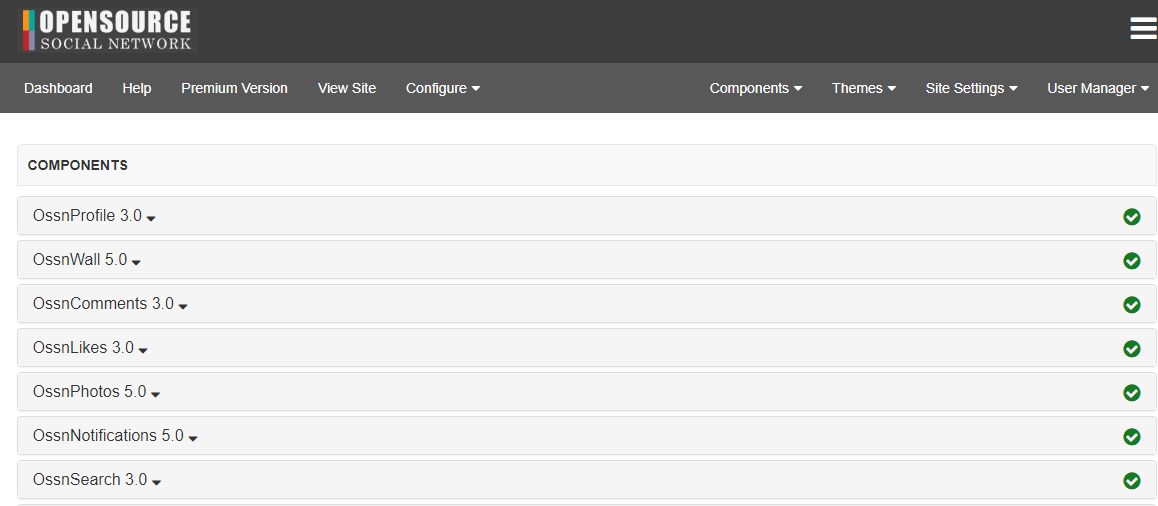Image resolution: width=1158 pixels, height=506 pixels.
Task: Click OssnLikes green status checkmark
Action: click(1131, 349)
